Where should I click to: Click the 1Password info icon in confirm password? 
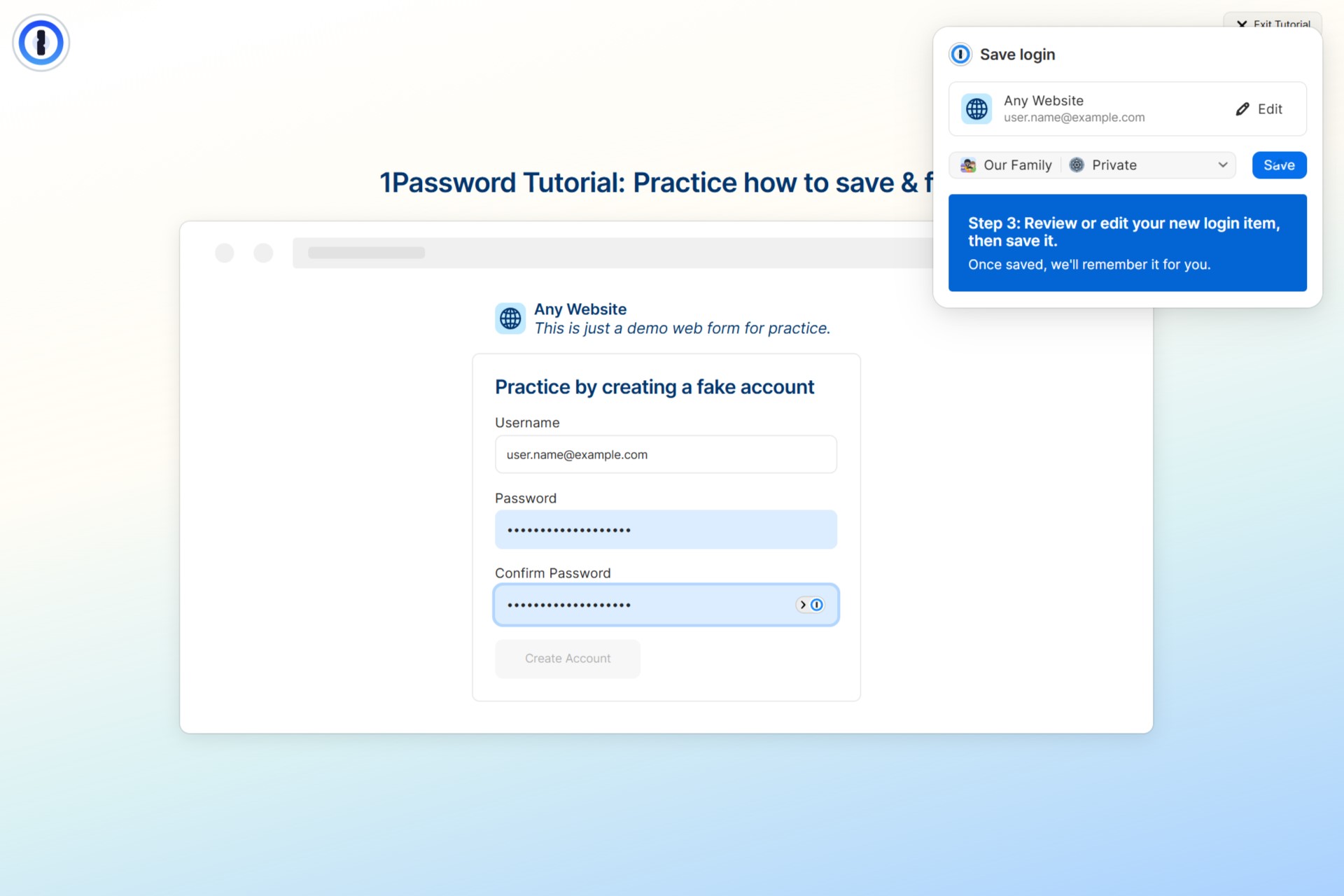(x=817, y=604)
